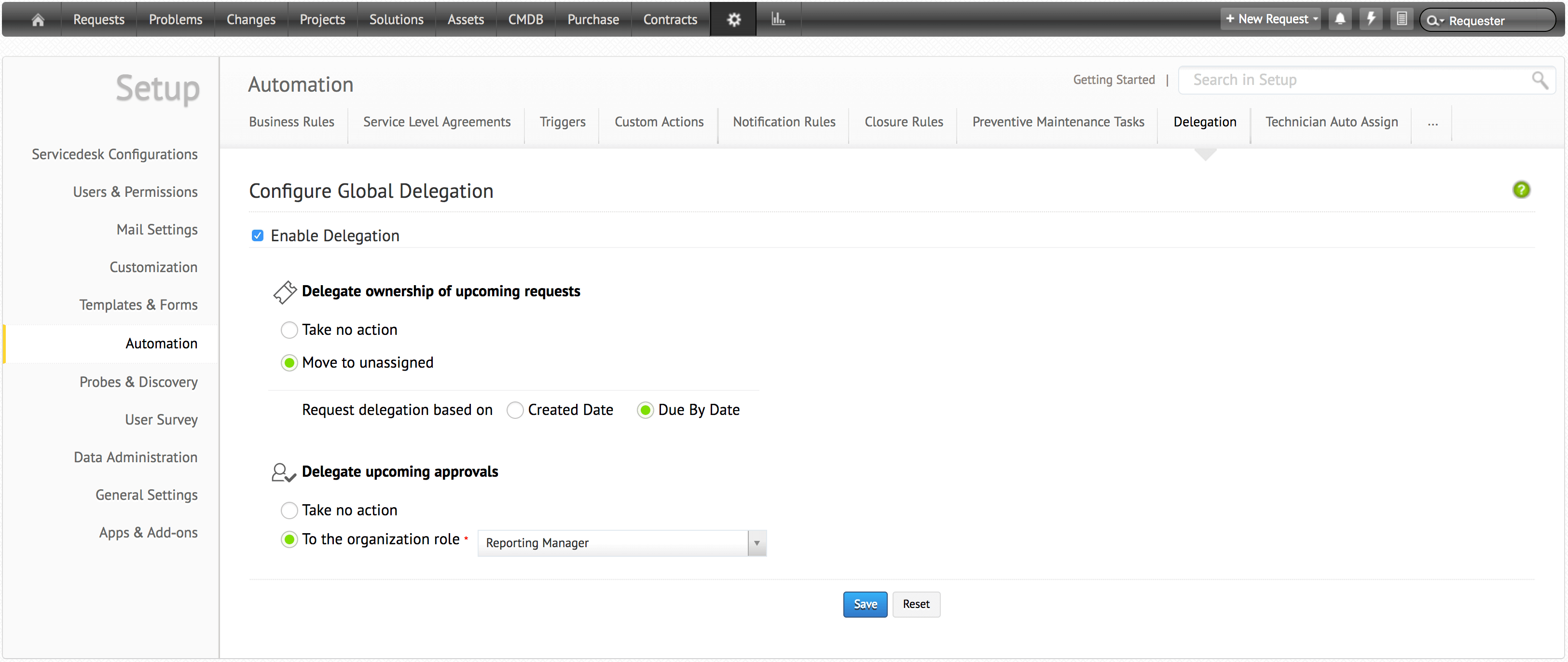Open the Notification Rules tab
The width and height of the screenshot is (1568, 662).
click(784, 123)
